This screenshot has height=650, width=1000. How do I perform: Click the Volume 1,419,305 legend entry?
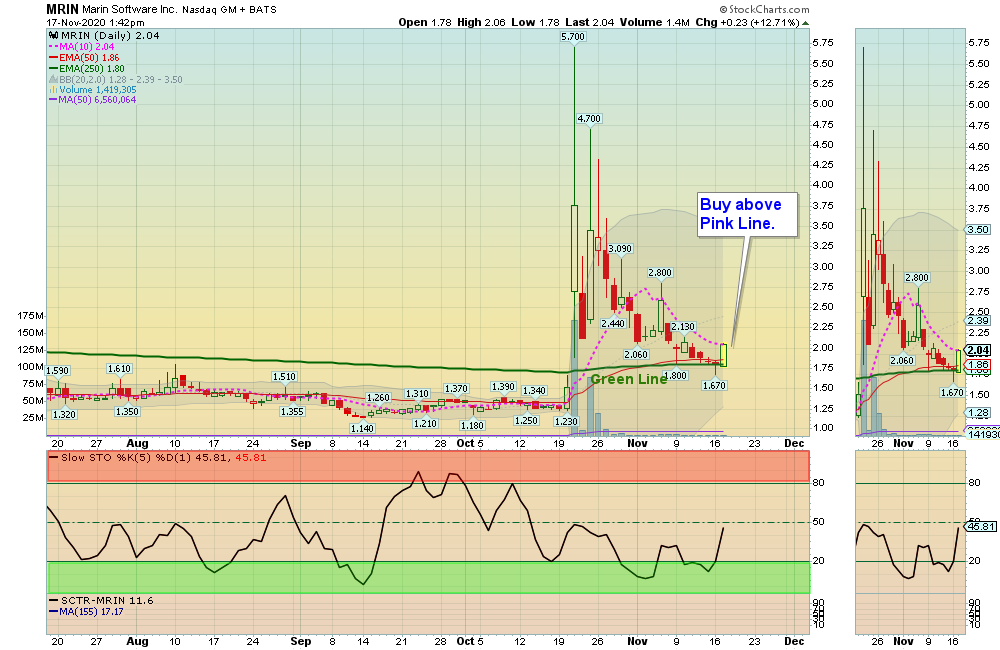(x=98, y=90)
